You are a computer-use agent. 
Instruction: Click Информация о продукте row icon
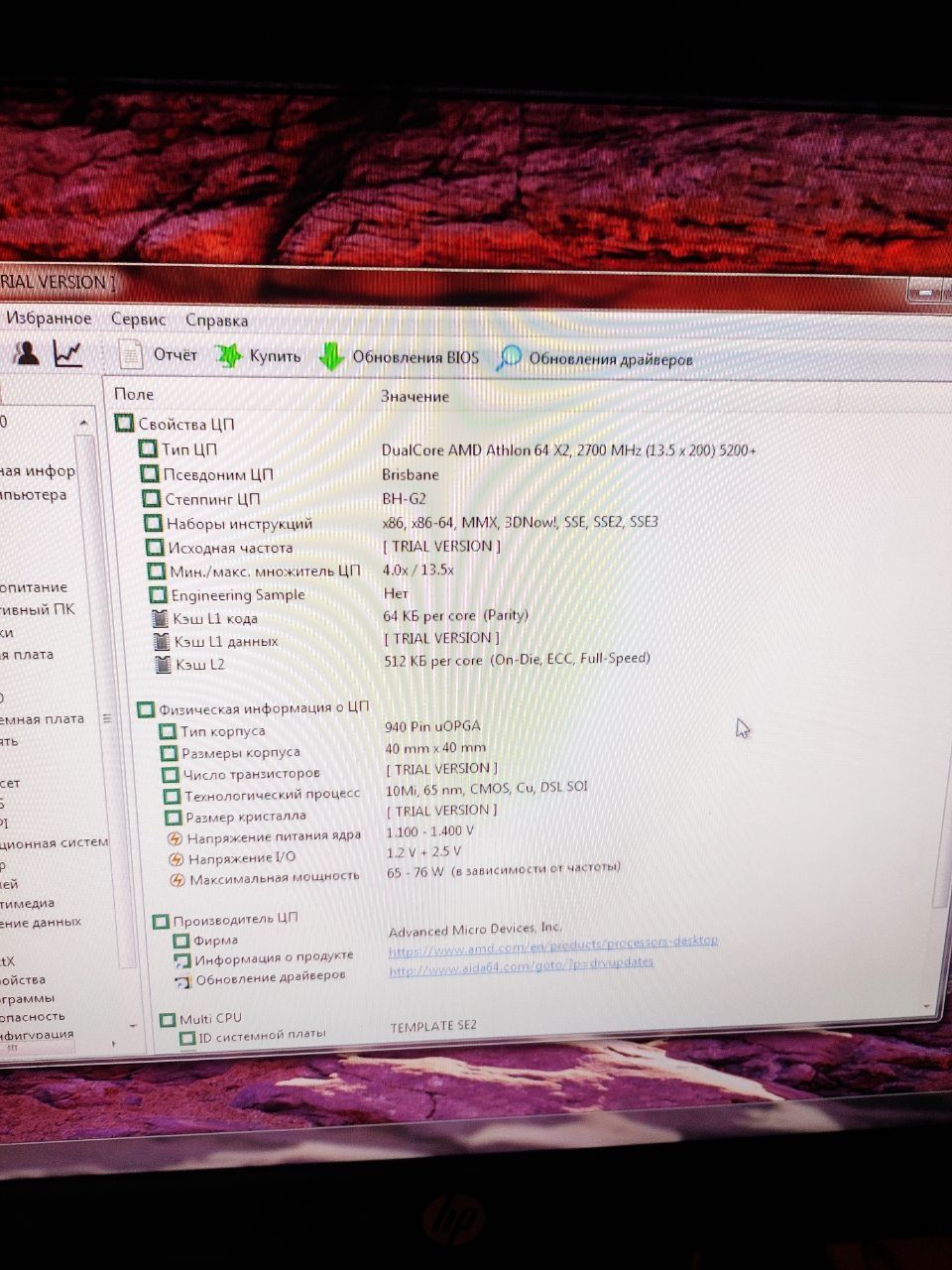182,961
